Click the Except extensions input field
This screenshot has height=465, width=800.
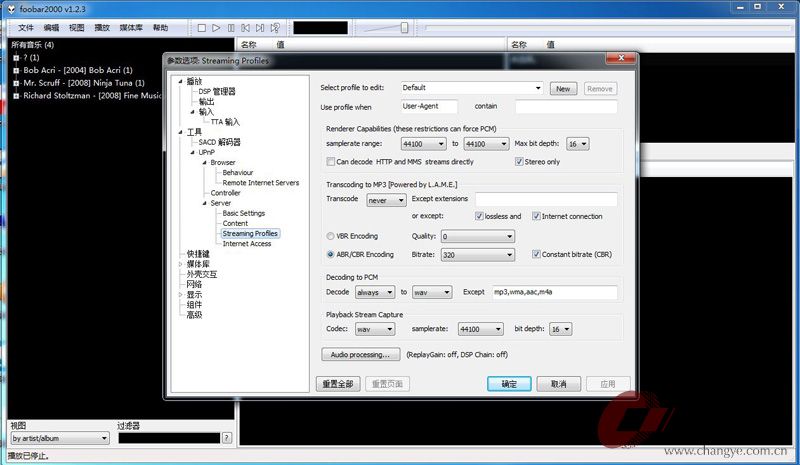click(546, 199)
